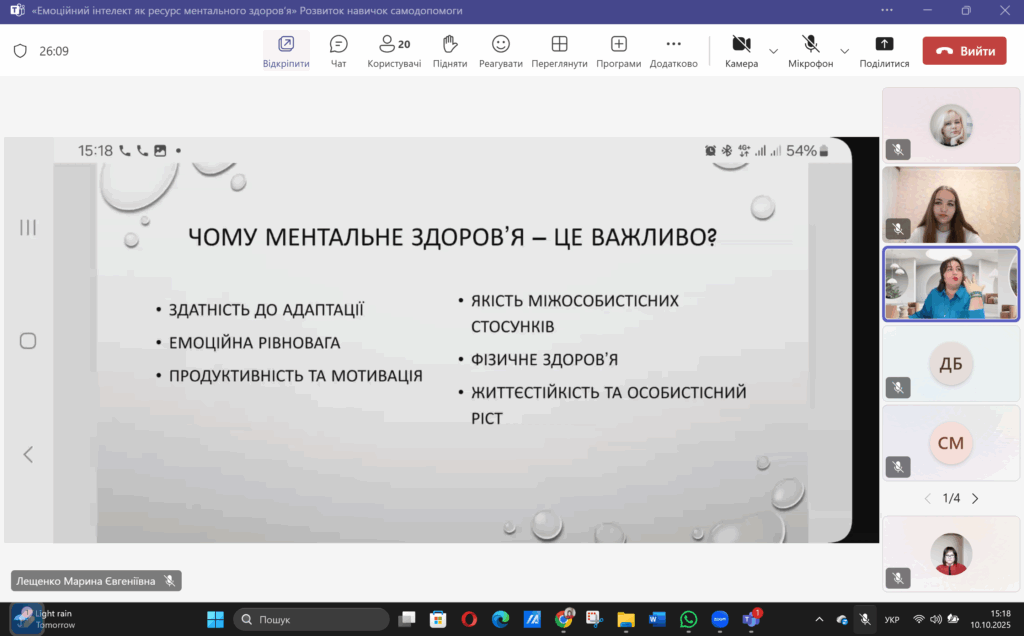Toggle the Мікрофон mute state
Viewport: 1024px width, 636px height.
[810, 51]
